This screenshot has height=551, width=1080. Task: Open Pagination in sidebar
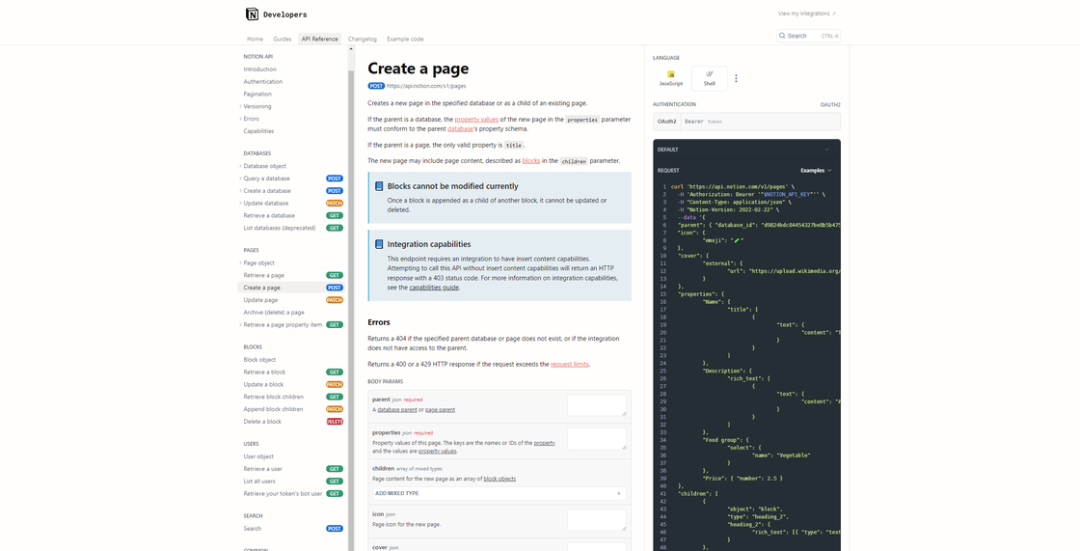257,94
